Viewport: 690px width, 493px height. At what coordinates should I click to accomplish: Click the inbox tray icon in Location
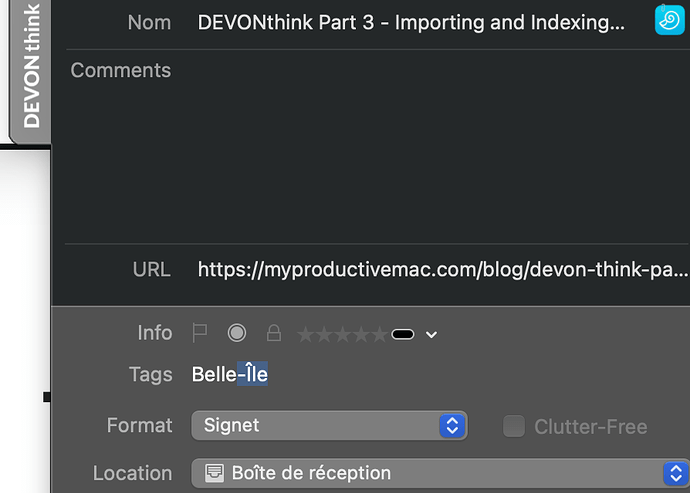214,473
